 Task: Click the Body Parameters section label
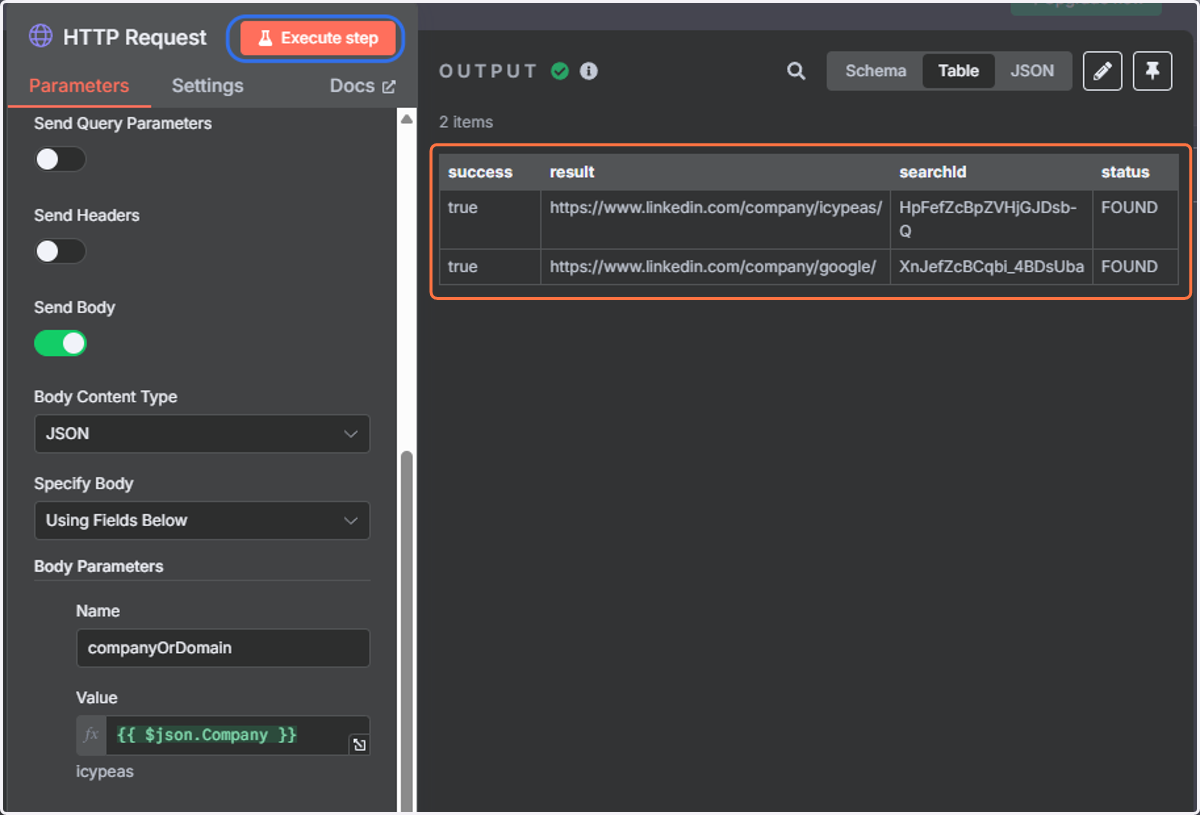tap(99, 566)
